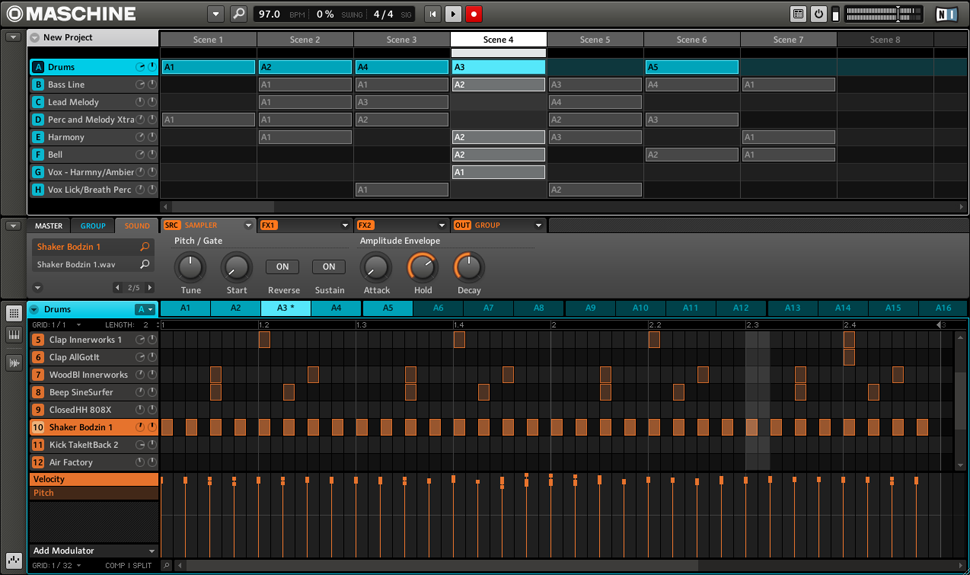
Task: Select pattern slot A5
Action: point(387,309)
